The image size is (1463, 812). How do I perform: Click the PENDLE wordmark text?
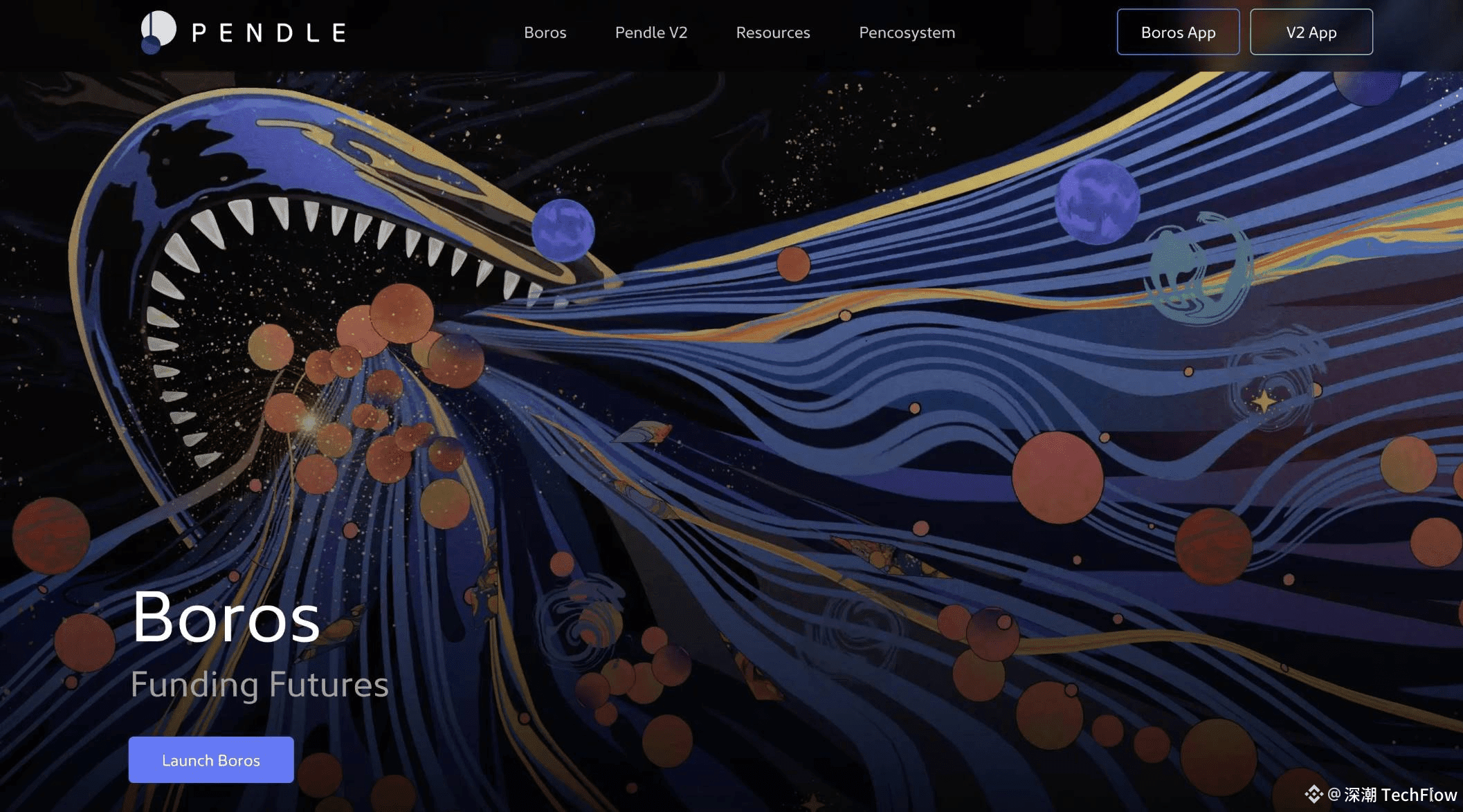click(x=269, y=33)
